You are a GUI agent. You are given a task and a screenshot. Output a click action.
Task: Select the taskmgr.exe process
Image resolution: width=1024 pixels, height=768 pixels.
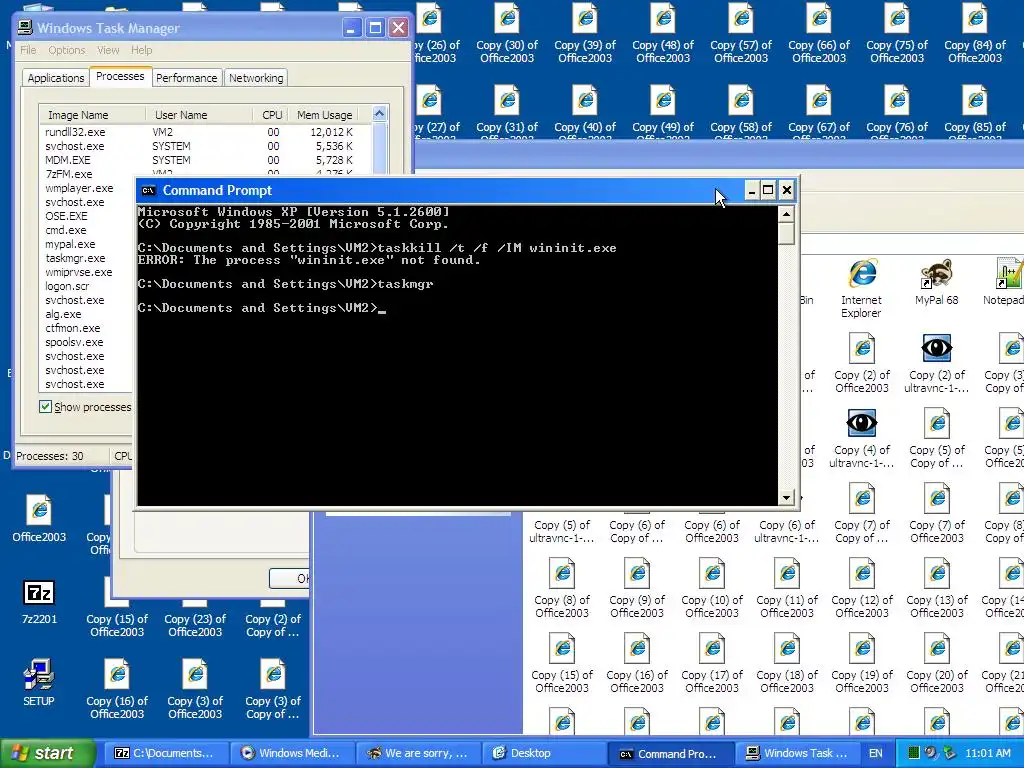pyautogui.click(x=75, y=258)
